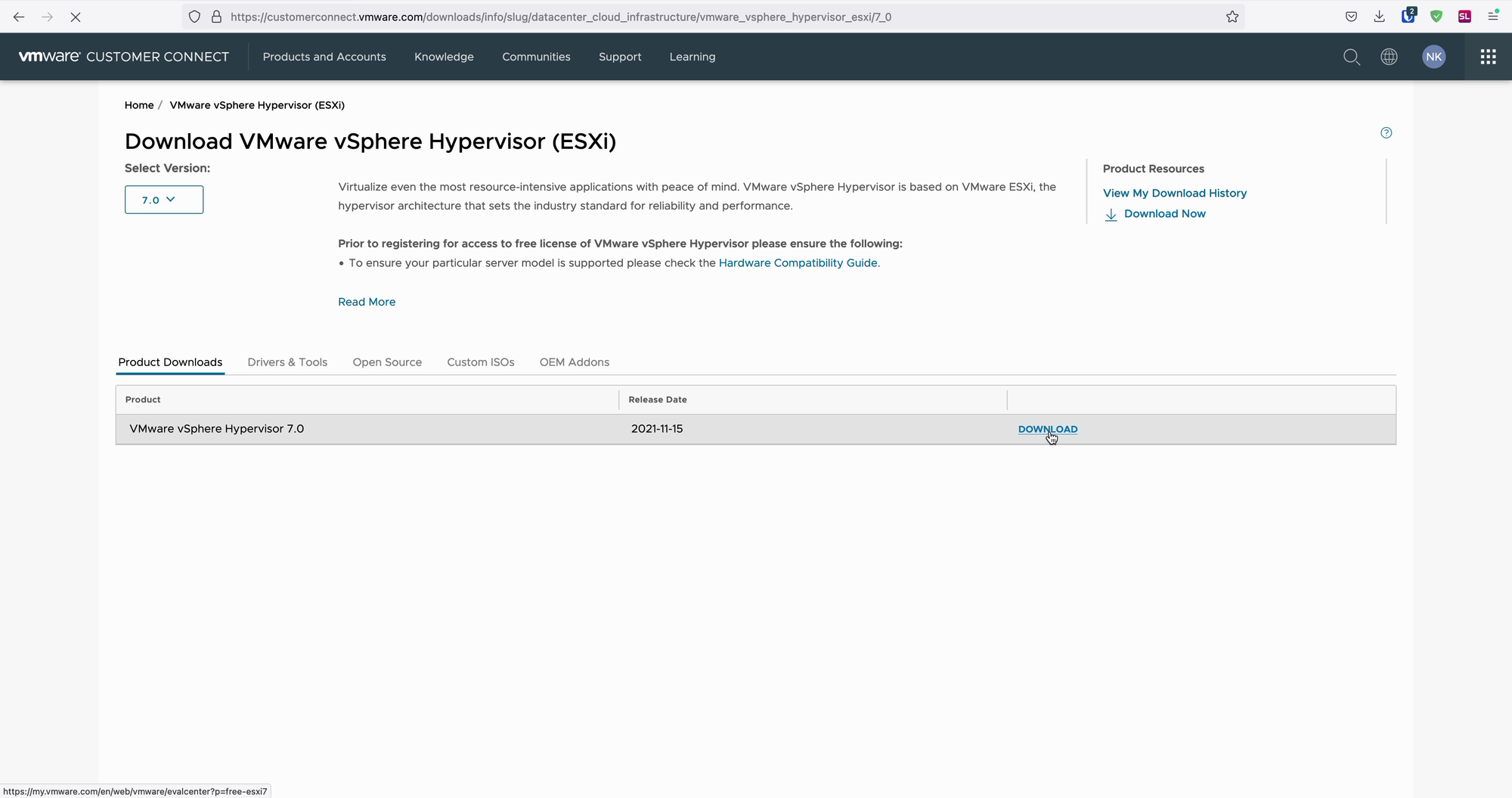Open the Pocket save icon

1351,17
